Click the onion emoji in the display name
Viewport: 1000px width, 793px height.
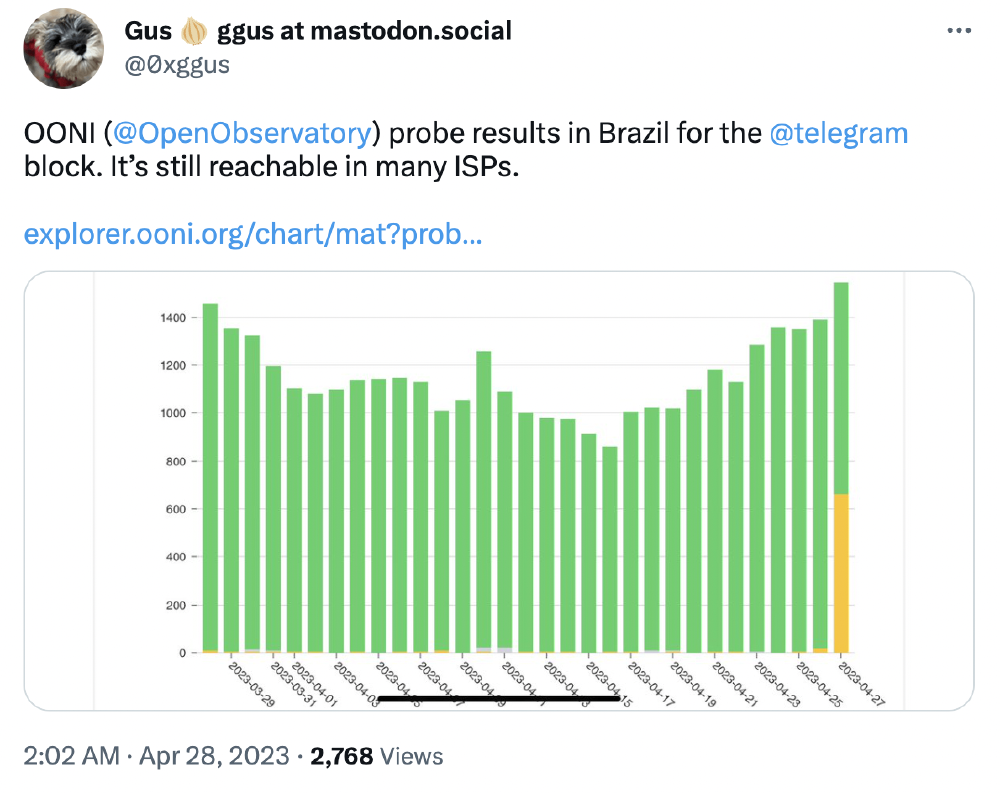click(x=194, y=30)
